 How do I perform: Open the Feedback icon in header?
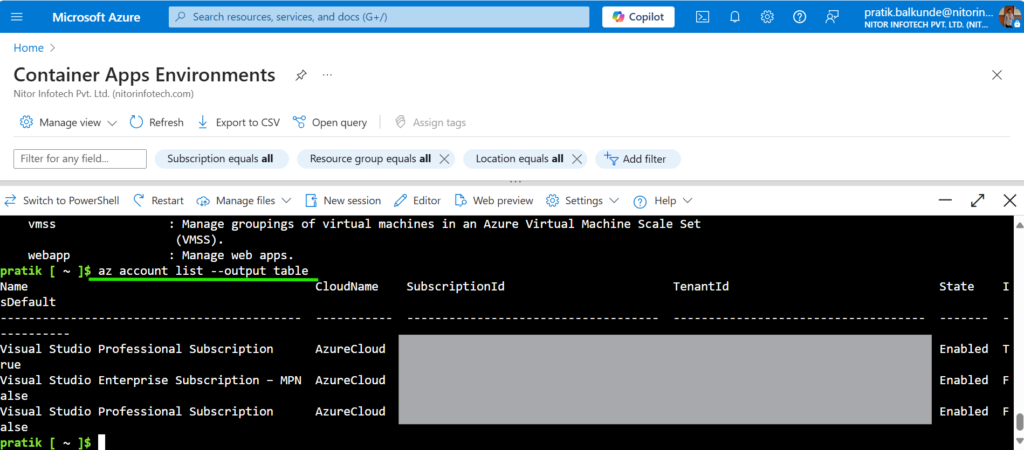[831, 17]
